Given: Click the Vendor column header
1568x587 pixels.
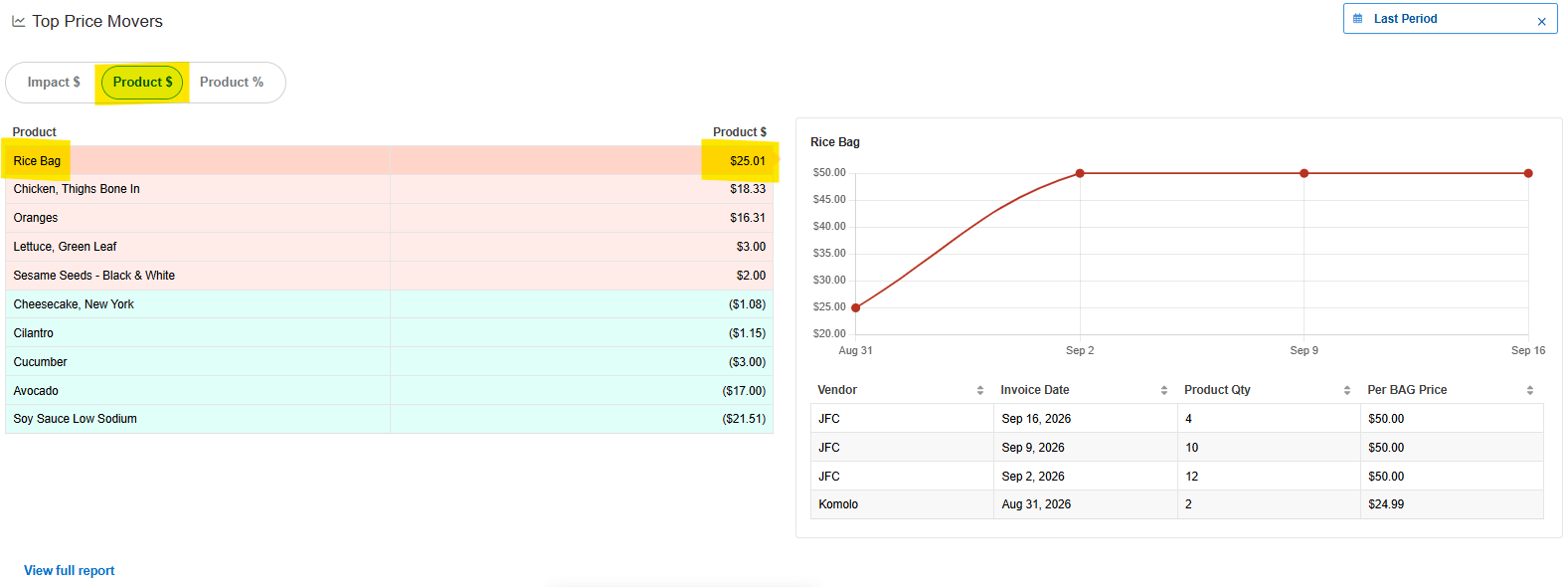Looking at the screenshot, I should pyautogui.click(x=837, y=390).
